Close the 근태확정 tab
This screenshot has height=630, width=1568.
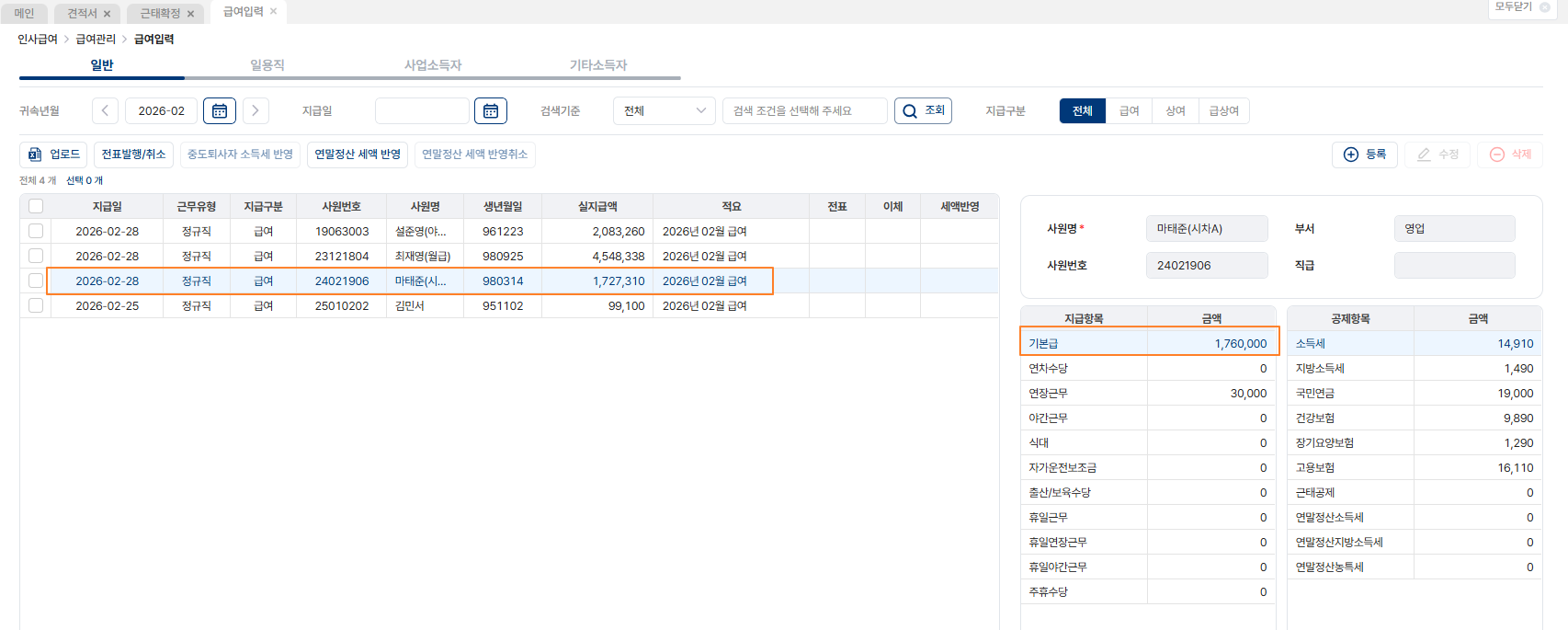(x=190, y=14)
